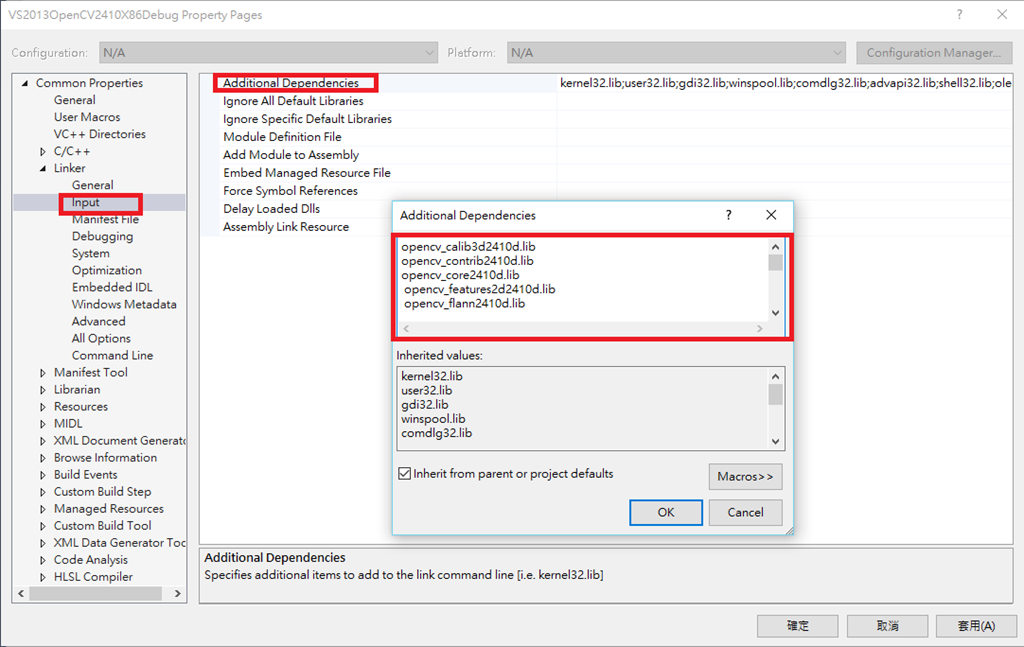The height and width of the screenshot is (647, 1024).
Task: Click opencv_calib3d2410d.lib line in edit box
Action: [468, 247]
